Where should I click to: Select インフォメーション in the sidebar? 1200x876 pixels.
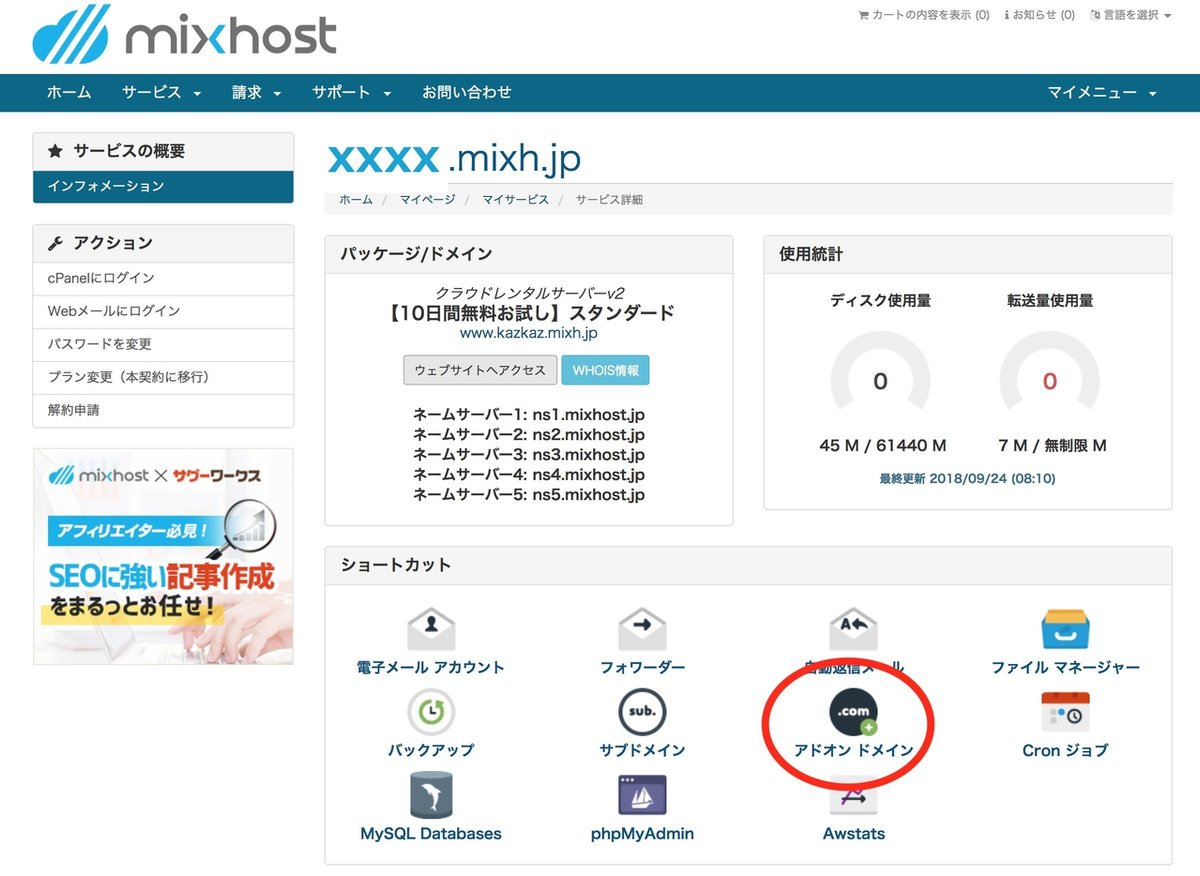tap(163, 186)
